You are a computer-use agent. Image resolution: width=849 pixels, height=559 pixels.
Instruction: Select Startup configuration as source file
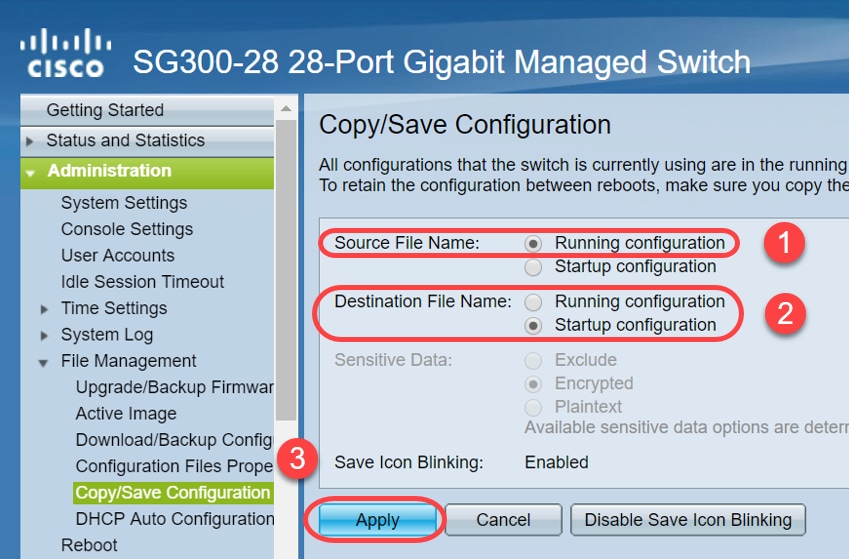click(x=534, y=267)
